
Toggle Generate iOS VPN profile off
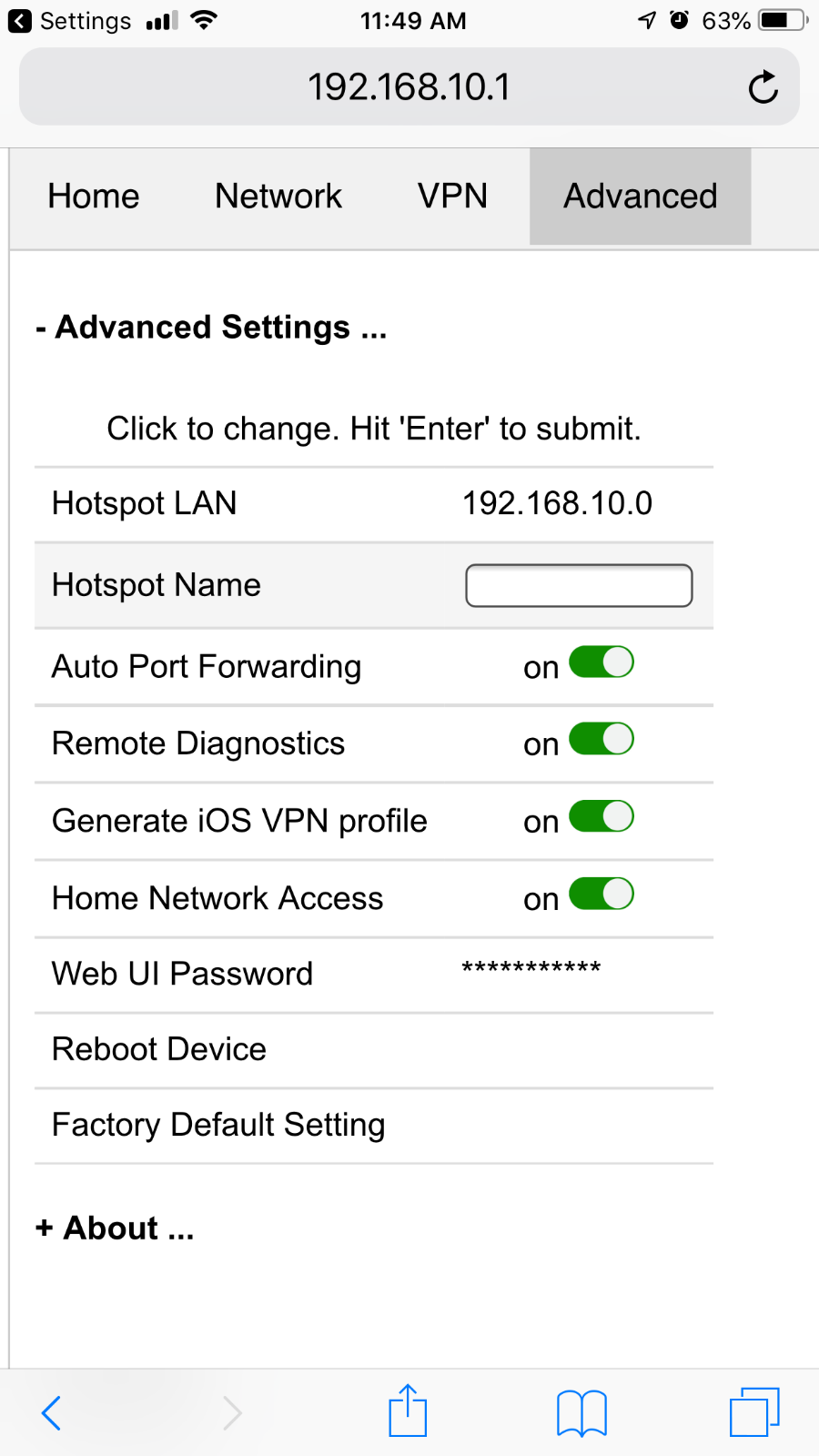tap(602, 816)
